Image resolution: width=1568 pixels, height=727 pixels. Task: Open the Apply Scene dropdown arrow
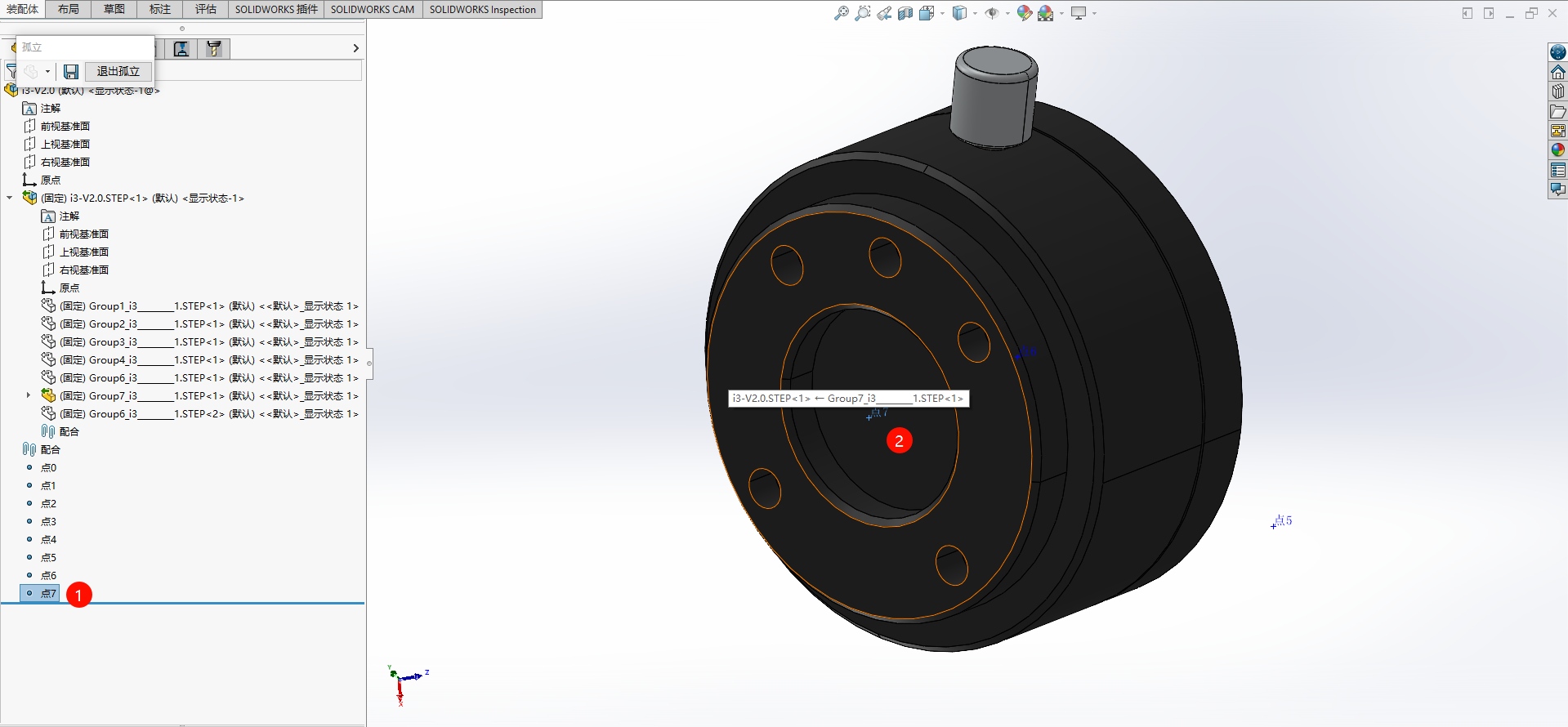click(x=1061, y=13)
